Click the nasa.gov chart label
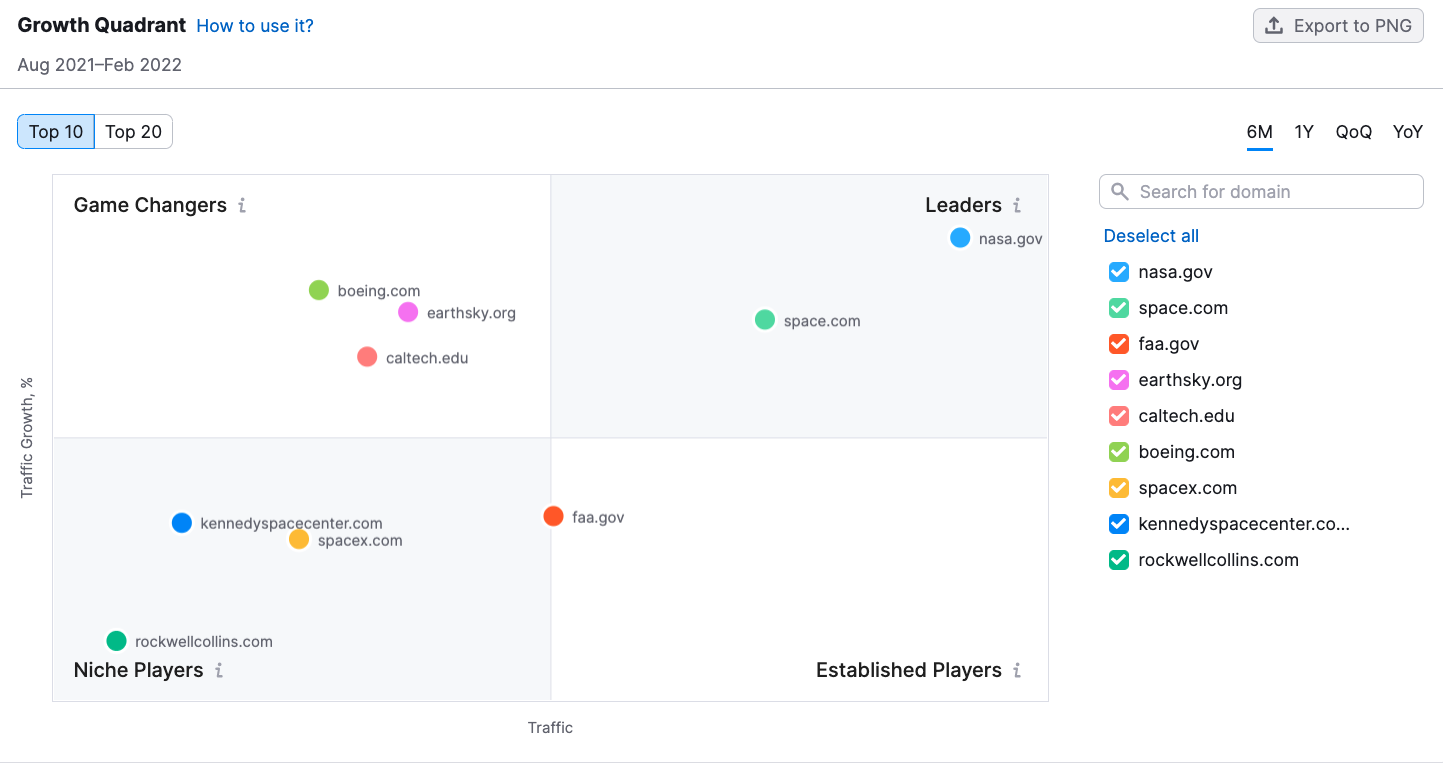The height and width of the screenshot is (763, 1443). coord(1011,239)
